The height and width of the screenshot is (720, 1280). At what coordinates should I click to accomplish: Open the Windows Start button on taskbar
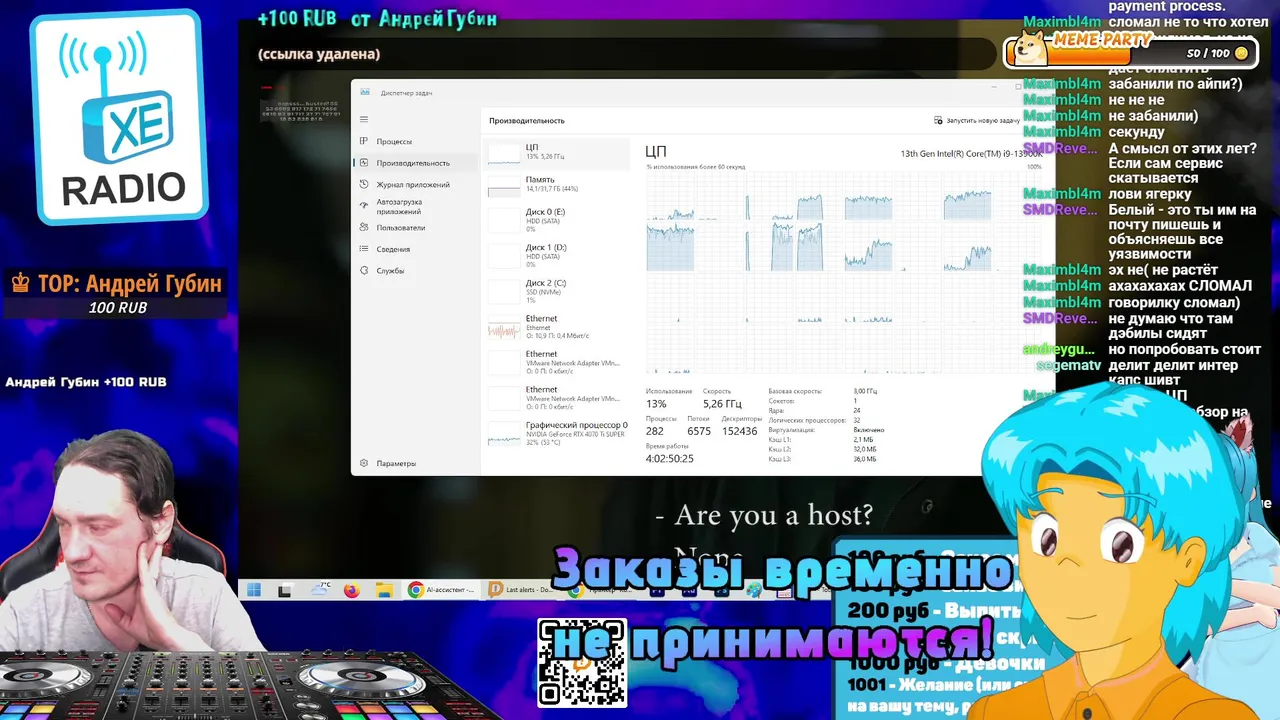254,590
